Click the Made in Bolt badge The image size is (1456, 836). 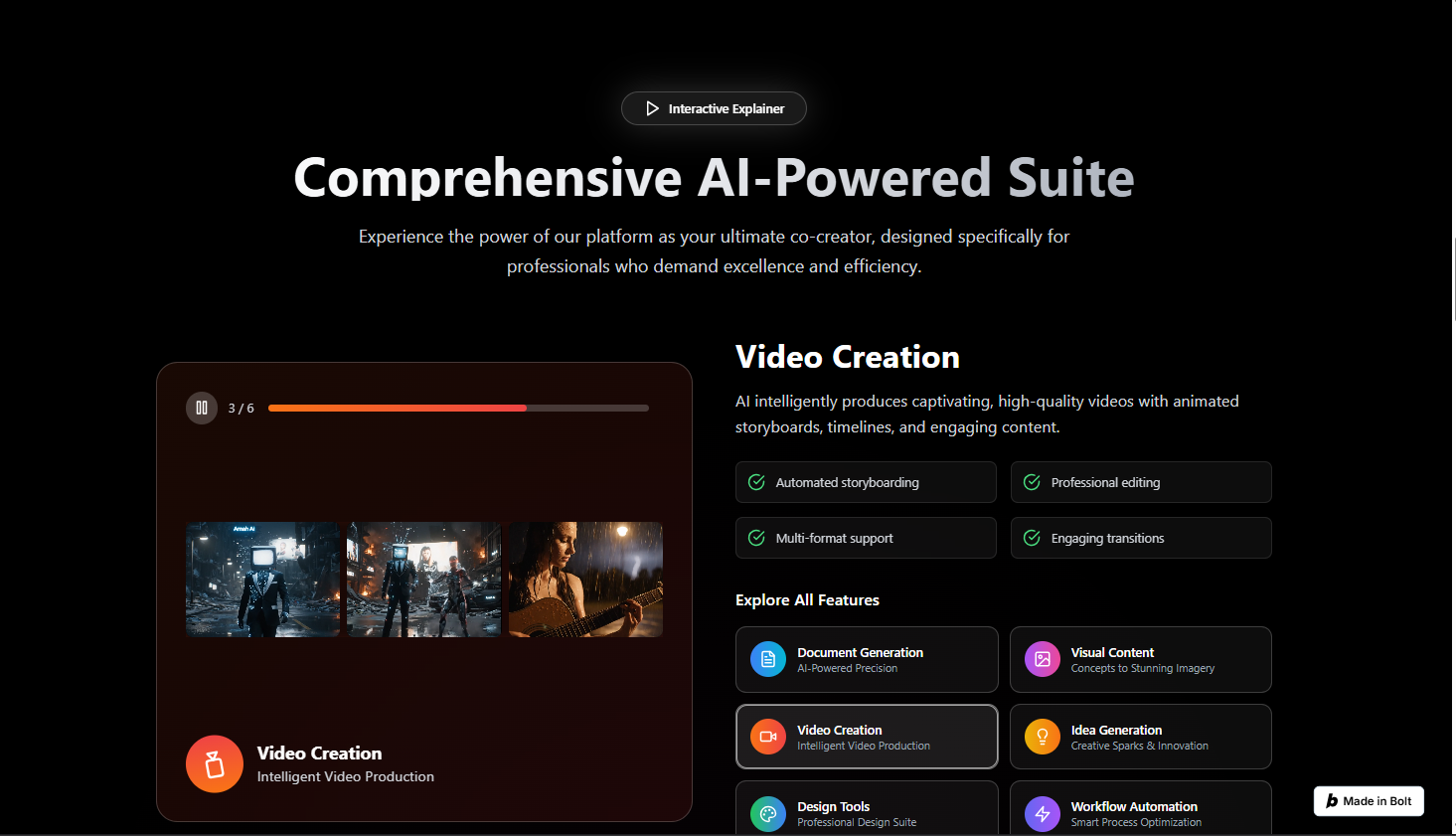tap(1368, 801)
